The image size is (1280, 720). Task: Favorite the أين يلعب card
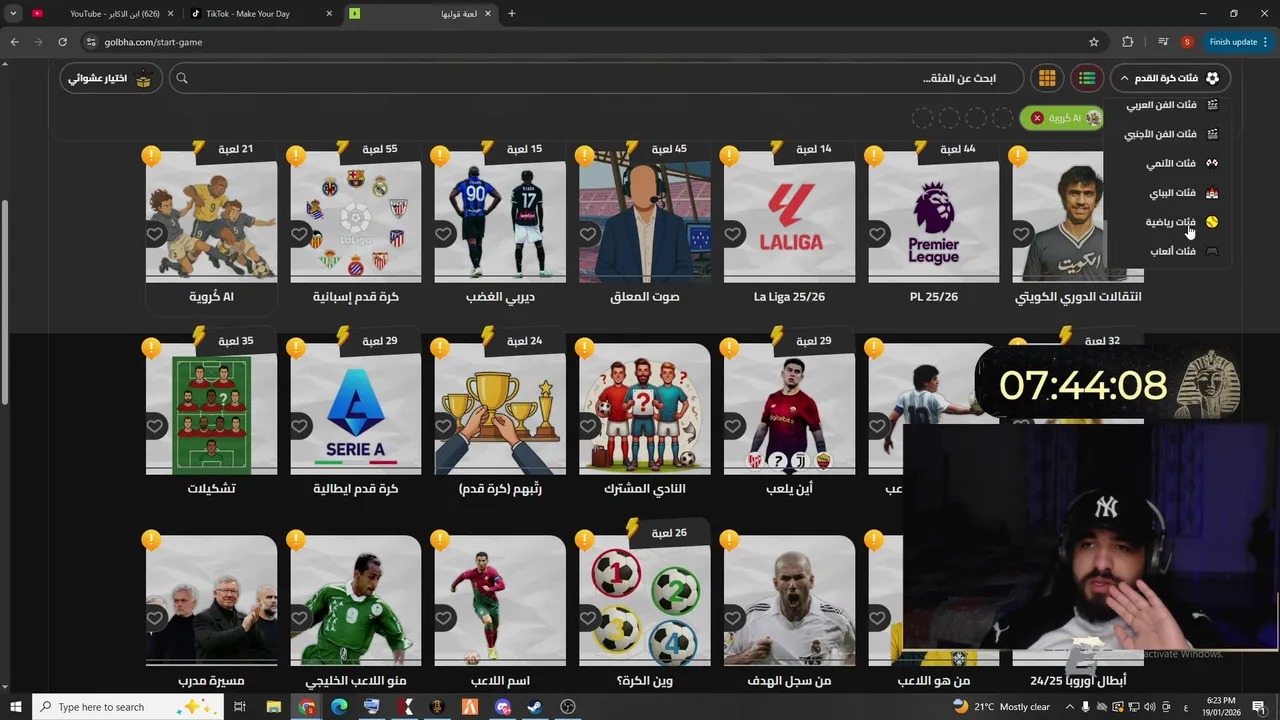pos(732,426)
